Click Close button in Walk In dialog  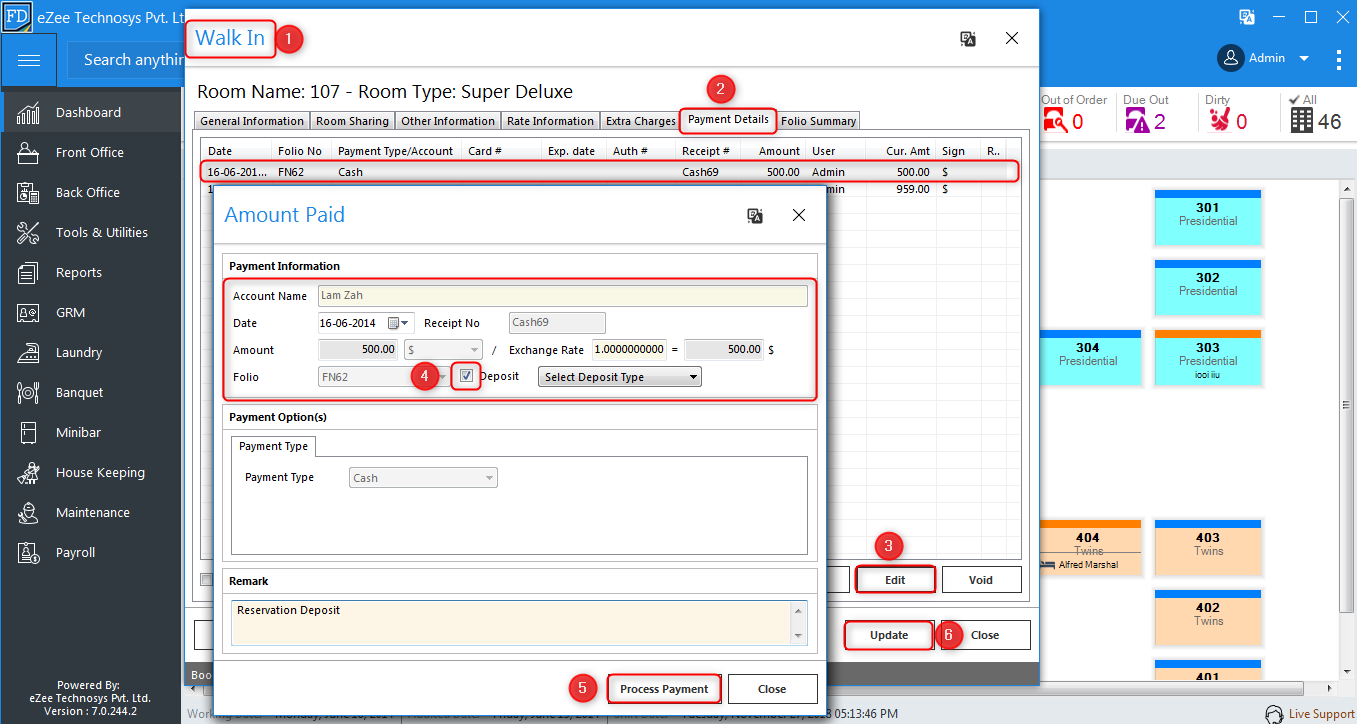tap(985, 635)
